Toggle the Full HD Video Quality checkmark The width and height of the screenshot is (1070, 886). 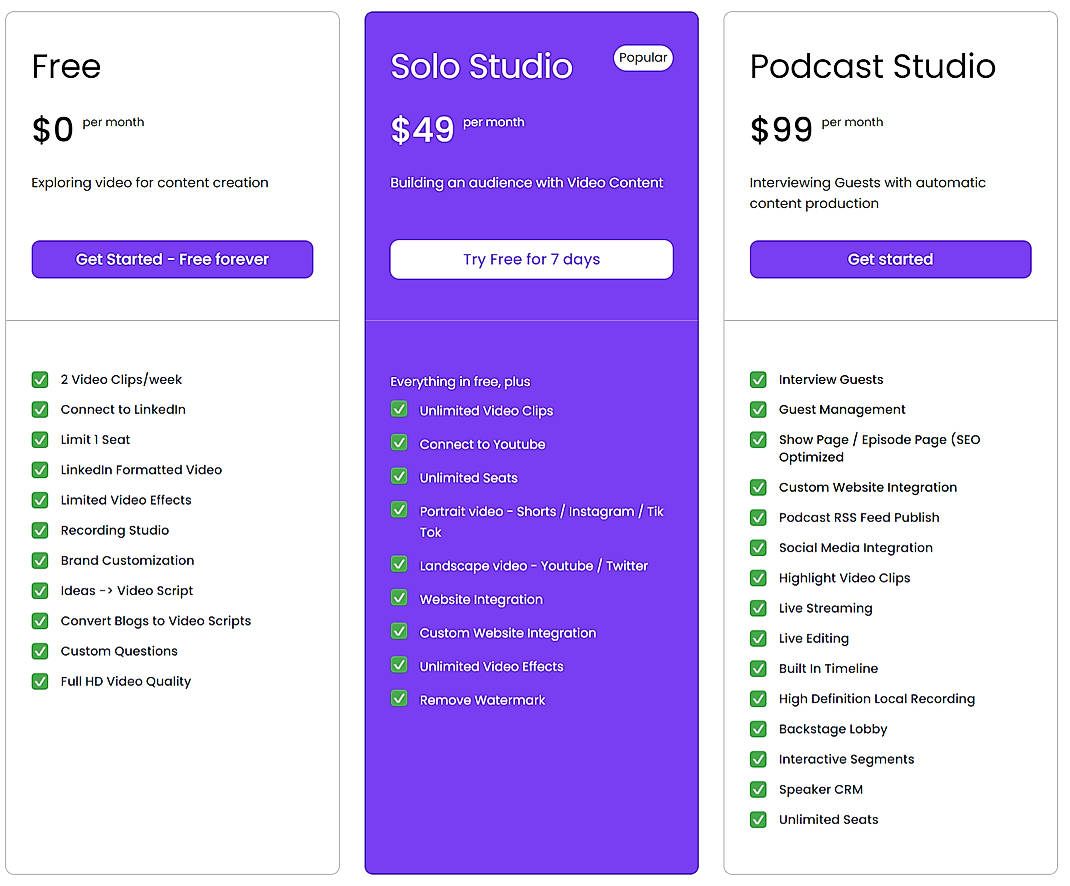click(39, 681)
